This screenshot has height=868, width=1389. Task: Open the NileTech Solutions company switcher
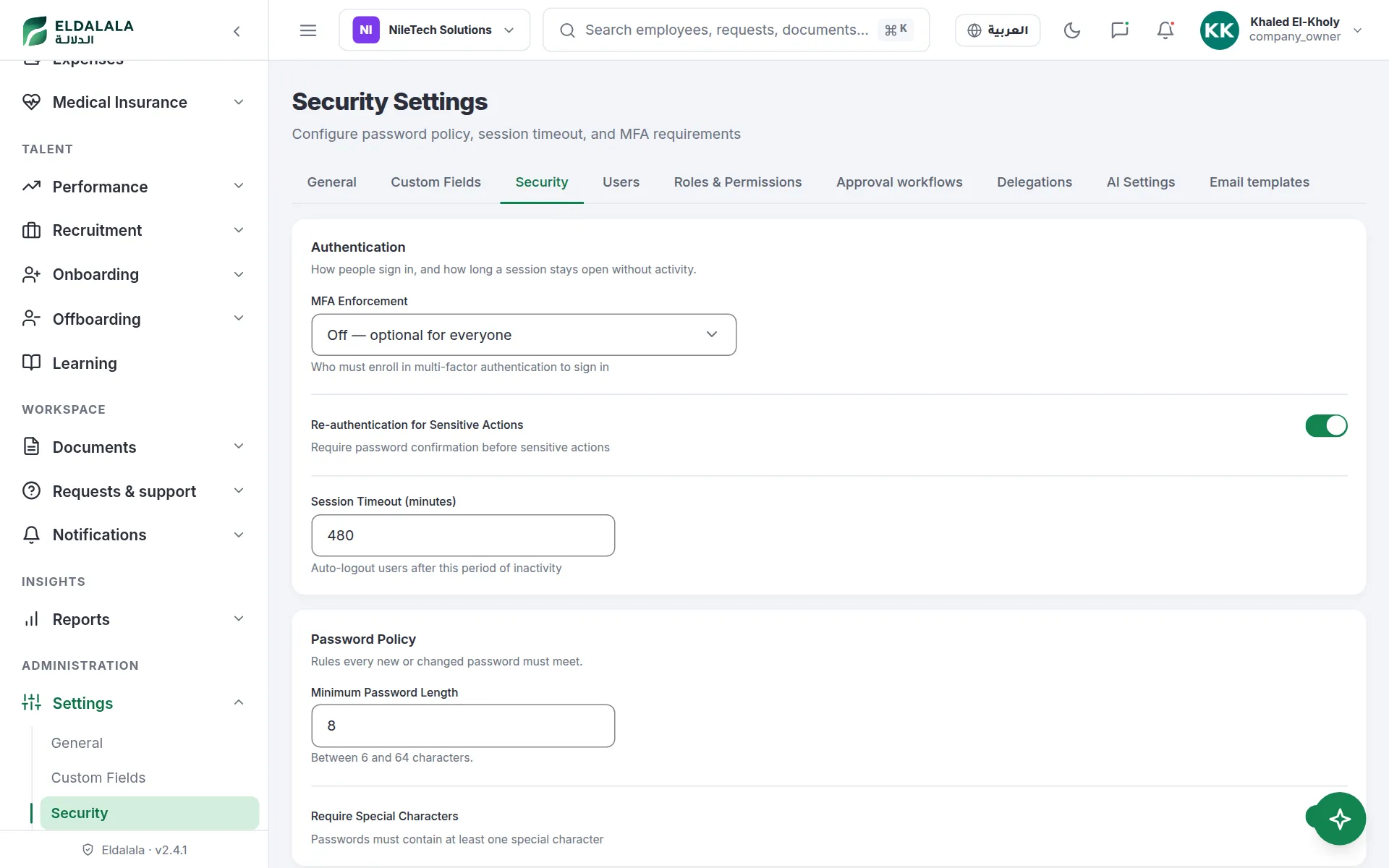point(434,30)
